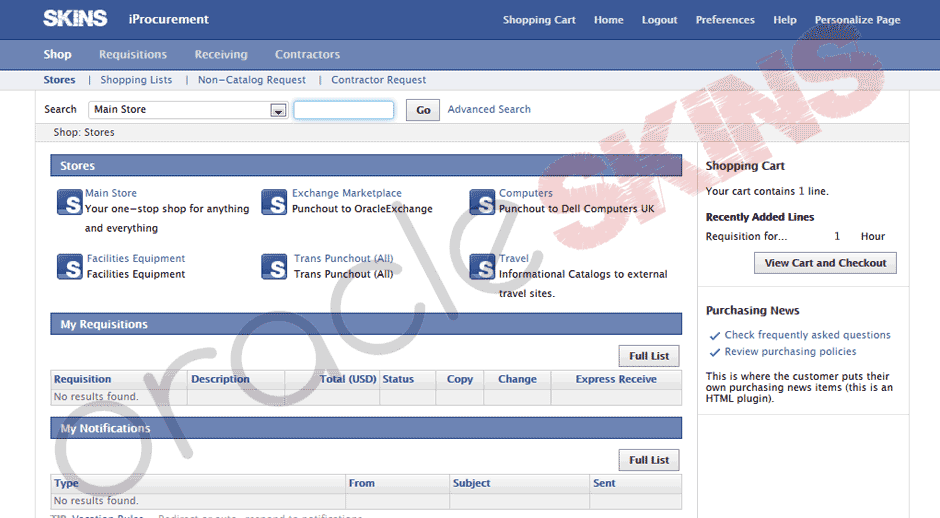Click View Cart and Checkout button
Viewport: 940px width, 518px height.
coord(825,263)
